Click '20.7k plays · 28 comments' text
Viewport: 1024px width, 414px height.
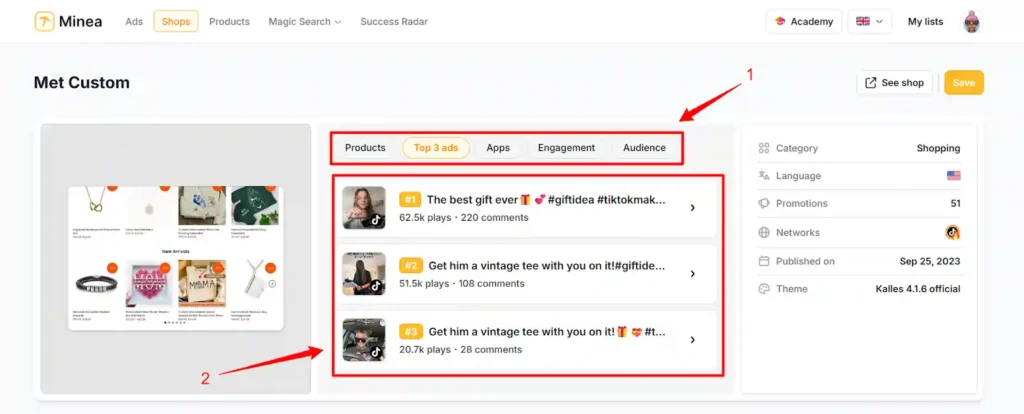[x=460, y=349]
